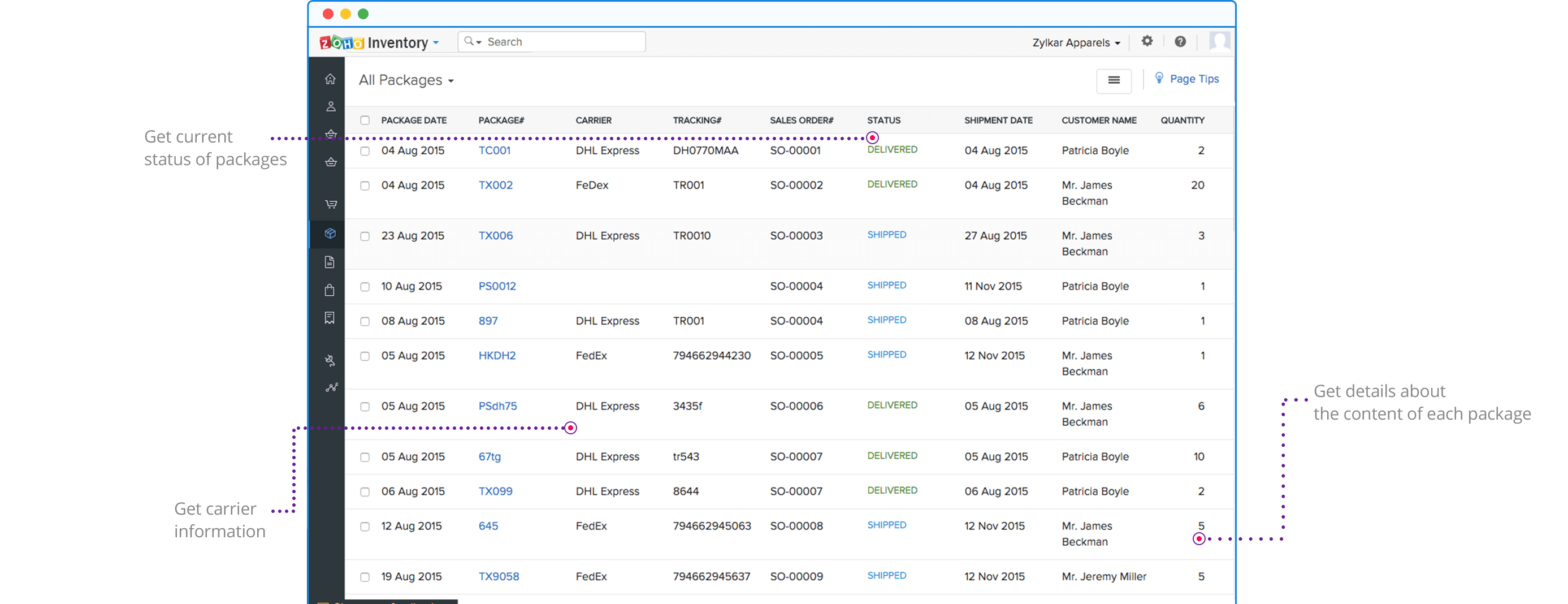Image resolution: width=1568 pixels, height=604 pixels.
Task: Click the shopping cart Sales Orders icon
Action: (x=331, y=204)
